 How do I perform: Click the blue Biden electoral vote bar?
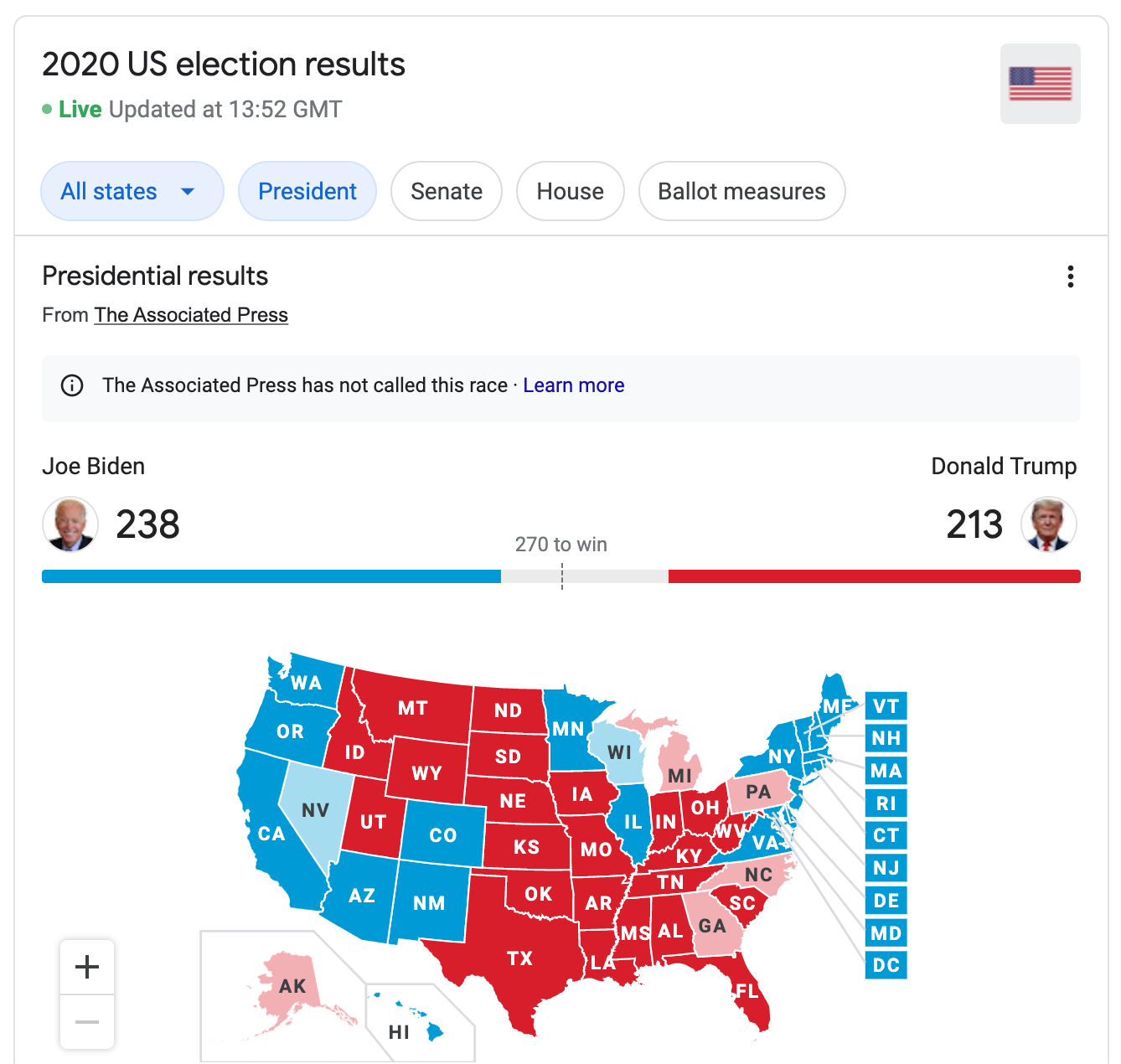tap(271, 576)
